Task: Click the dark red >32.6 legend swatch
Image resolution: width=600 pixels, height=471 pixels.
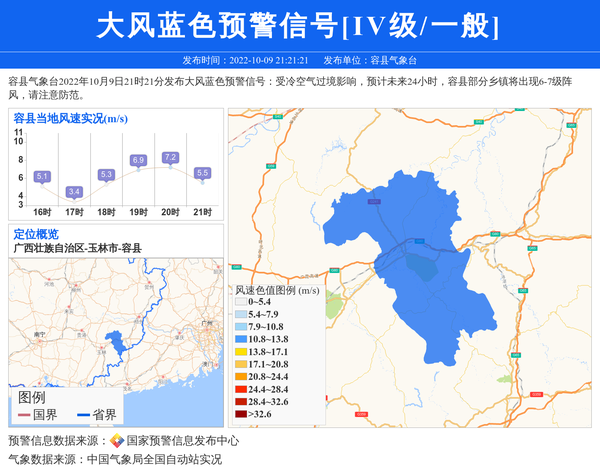Action: click(240, 414)
